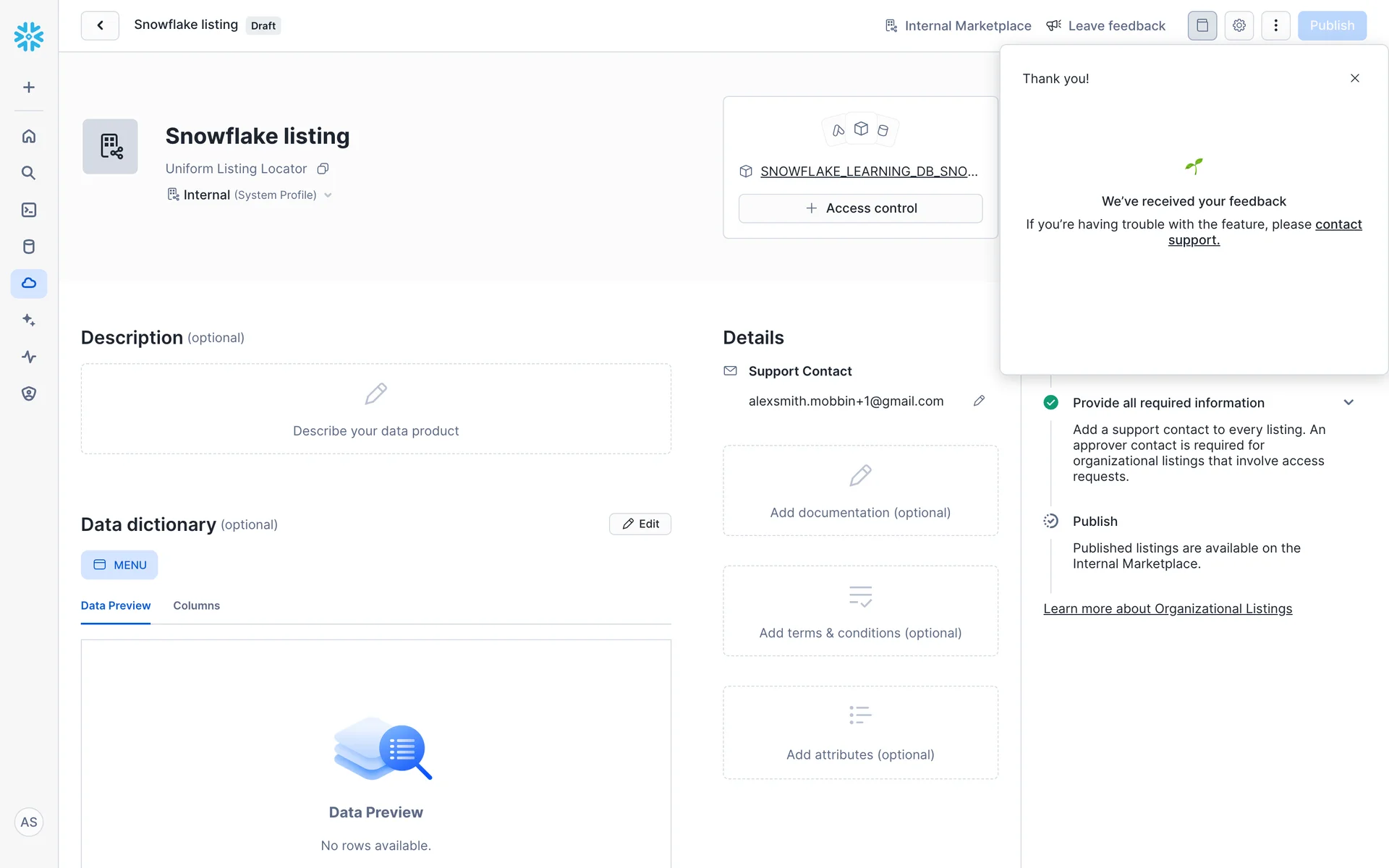Copy the Uniform Listing Locator
The height and width of the screenshot is (868, 1389).
coord(323,169)
